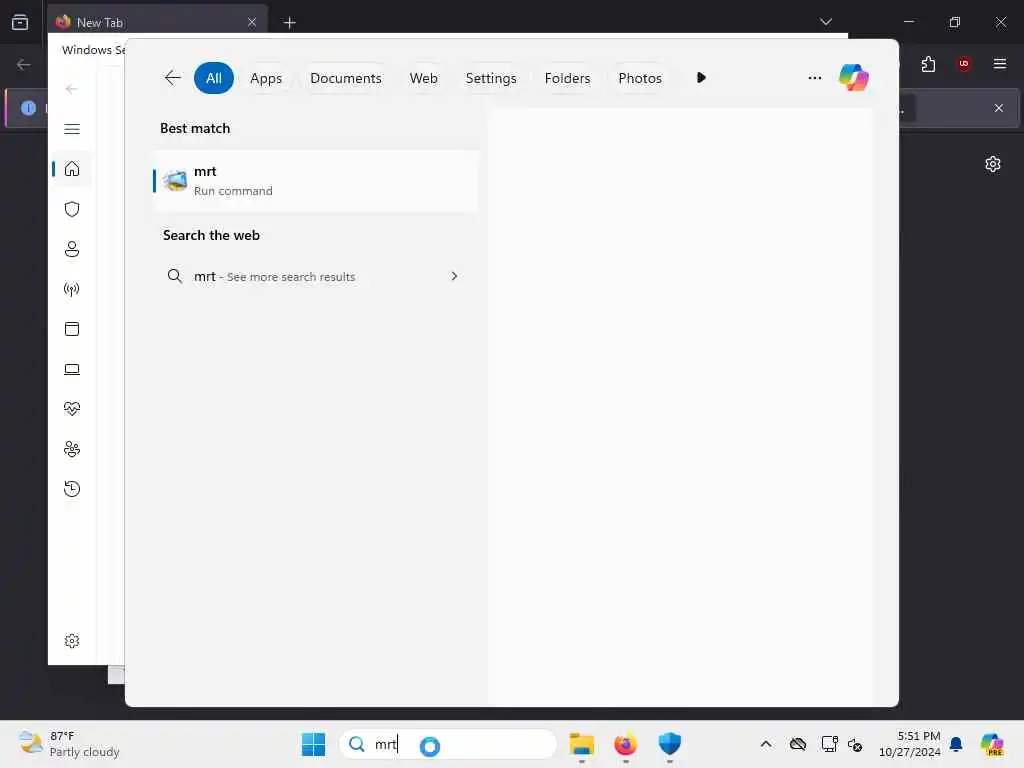Switch to Web search filter
Image resolution: width=1024 pixels, height=768 pixels.
tap(423, 78)
